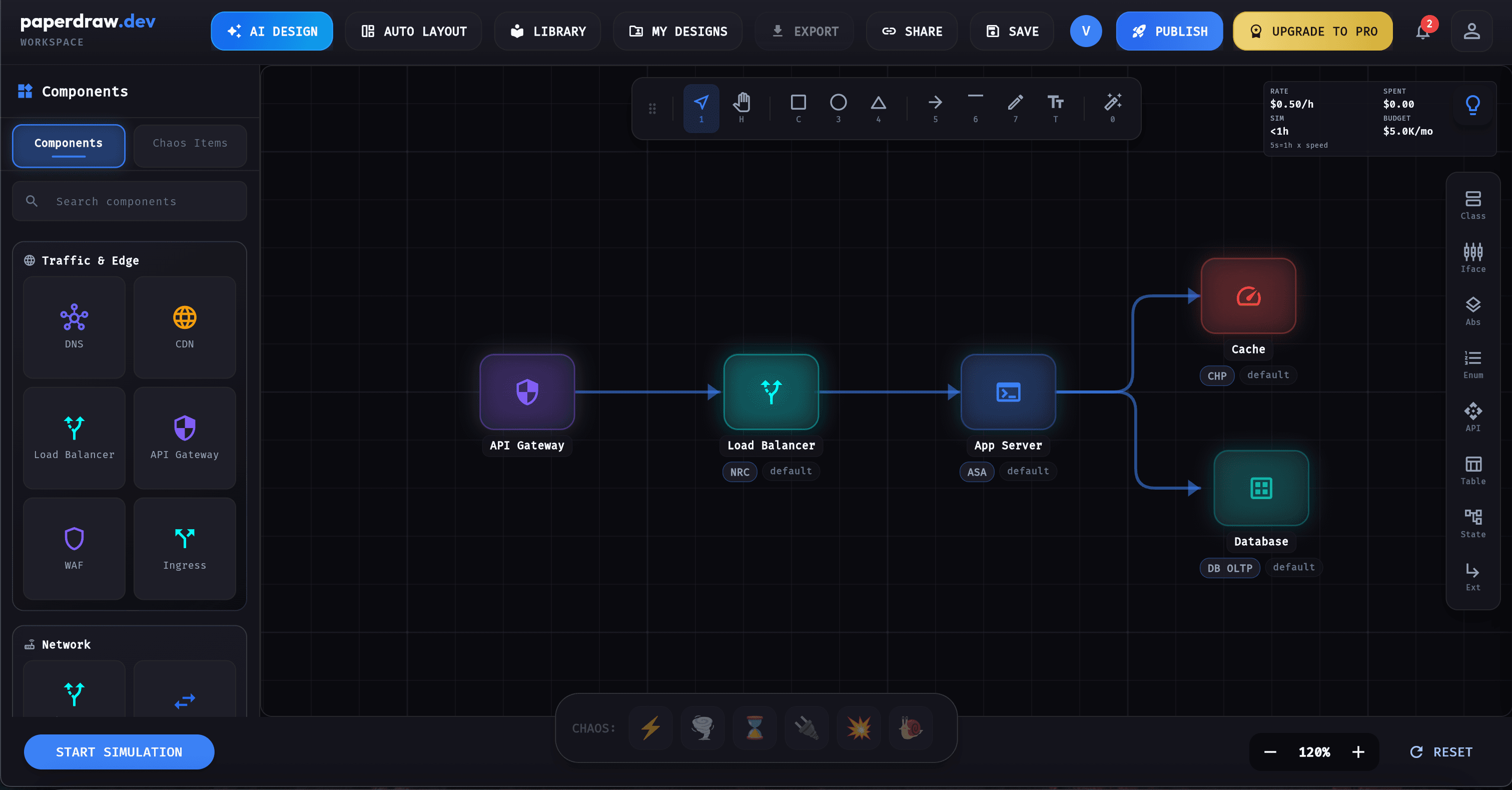
Task: Add the snail chaos item to simulation
Action: tap(911, 728)
